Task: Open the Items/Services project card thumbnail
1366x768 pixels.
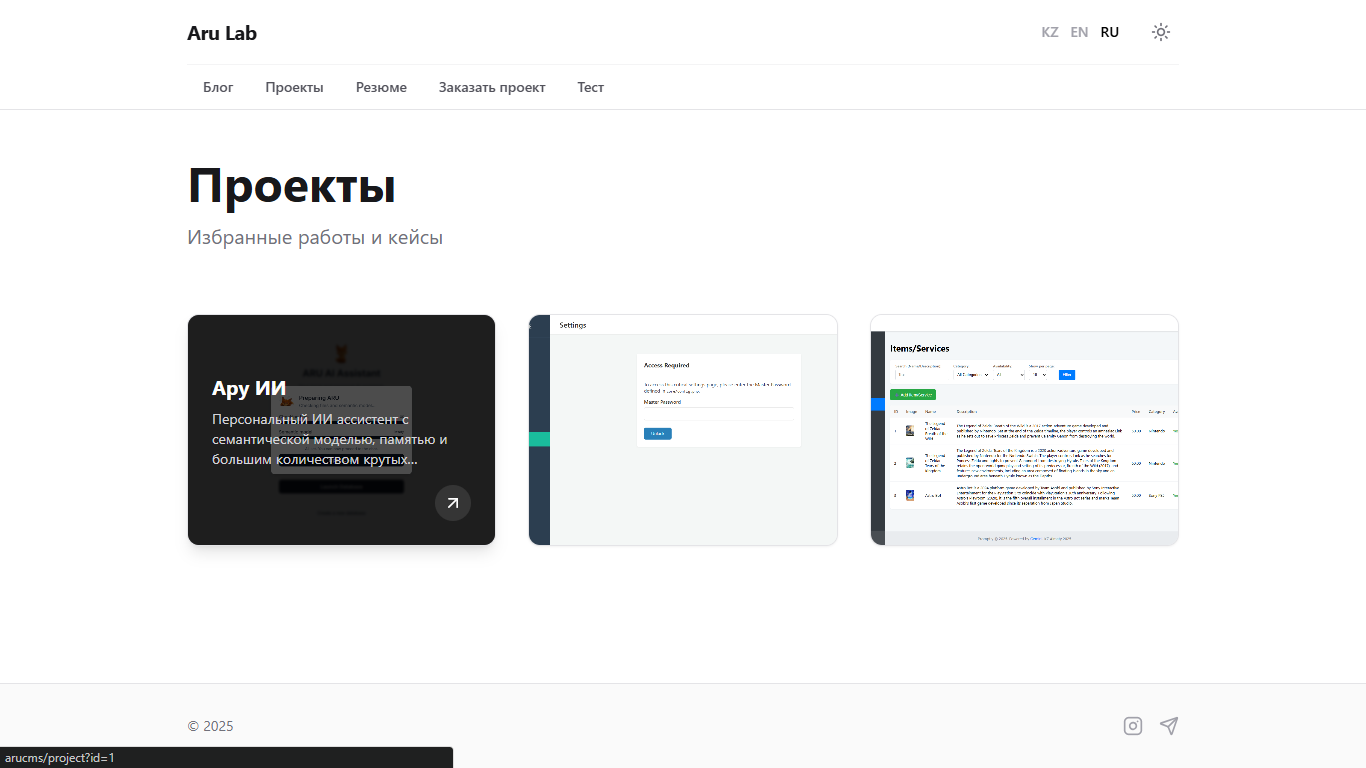Action: [1024, 430]
